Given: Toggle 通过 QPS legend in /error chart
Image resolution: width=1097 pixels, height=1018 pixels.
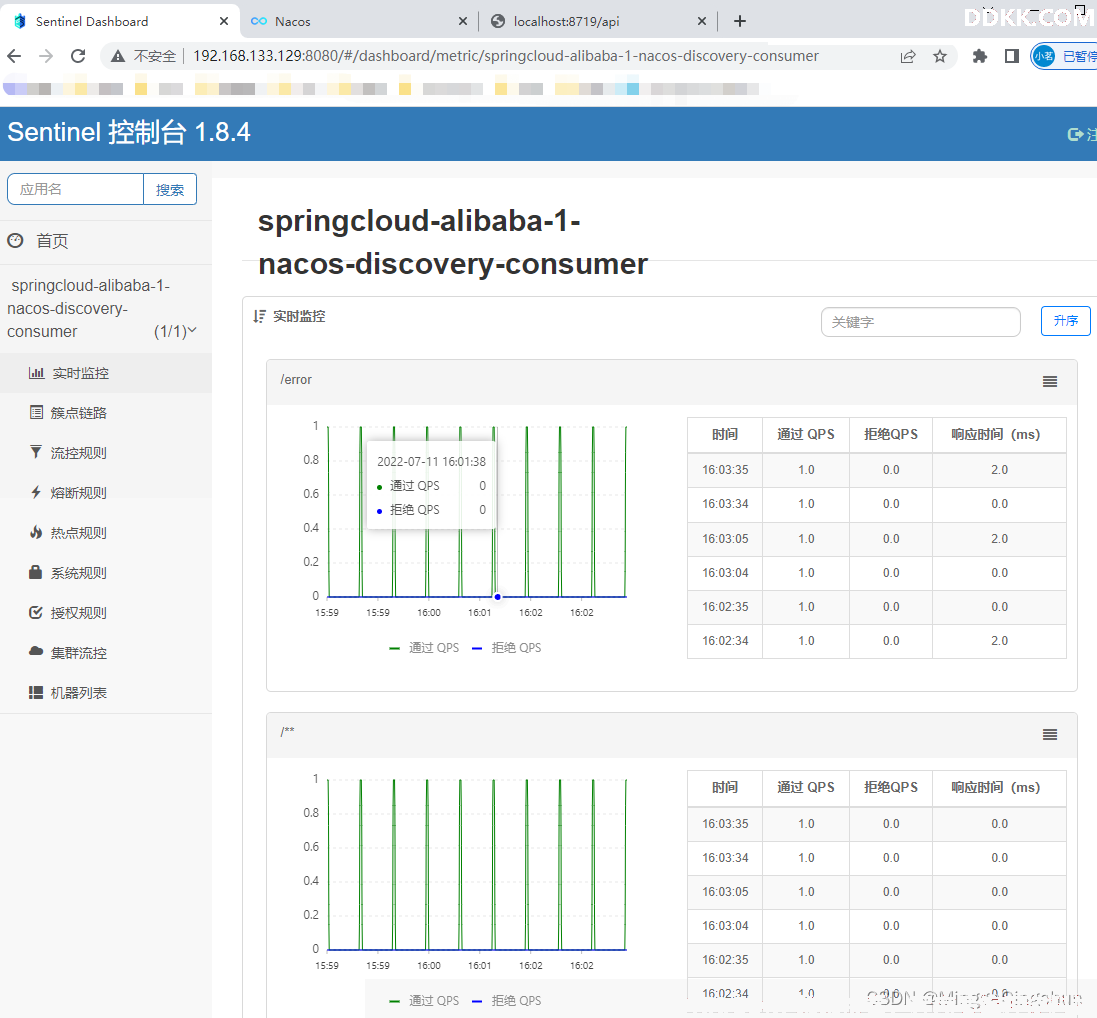Looking at the screenshot, I should (424, 648).
